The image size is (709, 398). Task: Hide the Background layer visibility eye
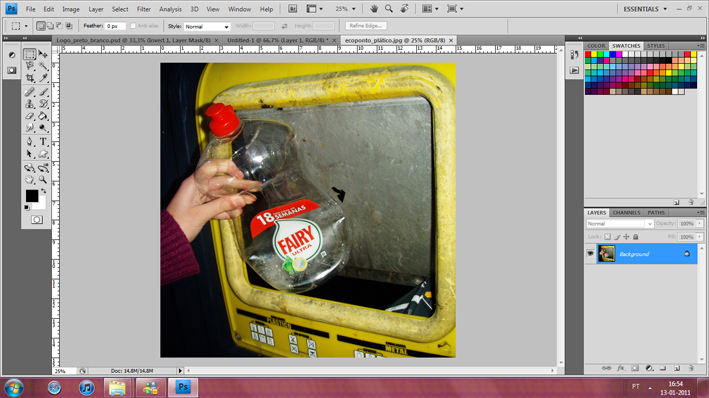click(590, 254)
